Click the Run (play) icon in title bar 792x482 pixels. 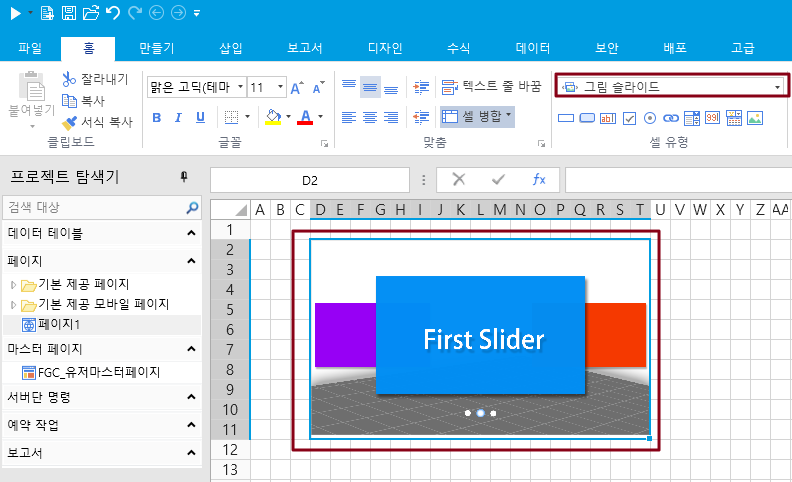15,13
